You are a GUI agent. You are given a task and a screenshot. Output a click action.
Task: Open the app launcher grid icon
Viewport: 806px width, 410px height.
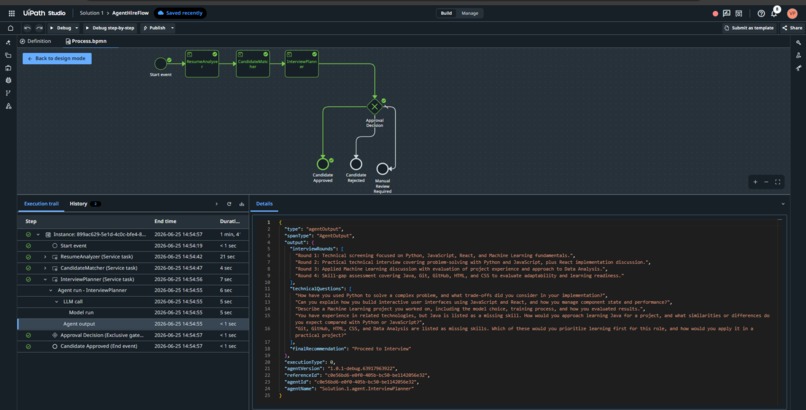point(11,13)
